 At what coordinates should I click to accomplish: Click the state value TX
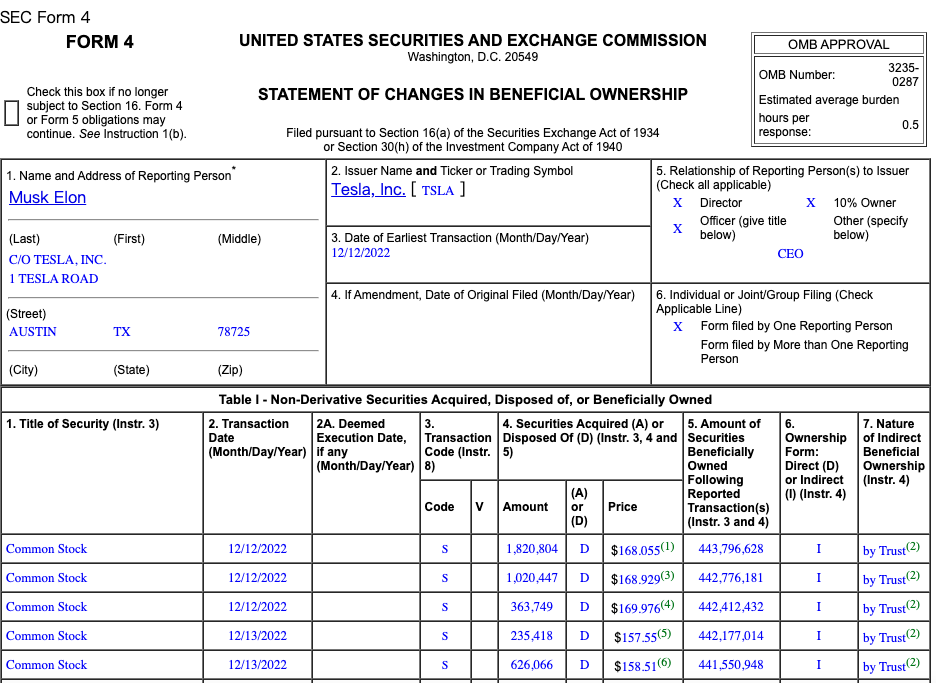click(122, 331)
